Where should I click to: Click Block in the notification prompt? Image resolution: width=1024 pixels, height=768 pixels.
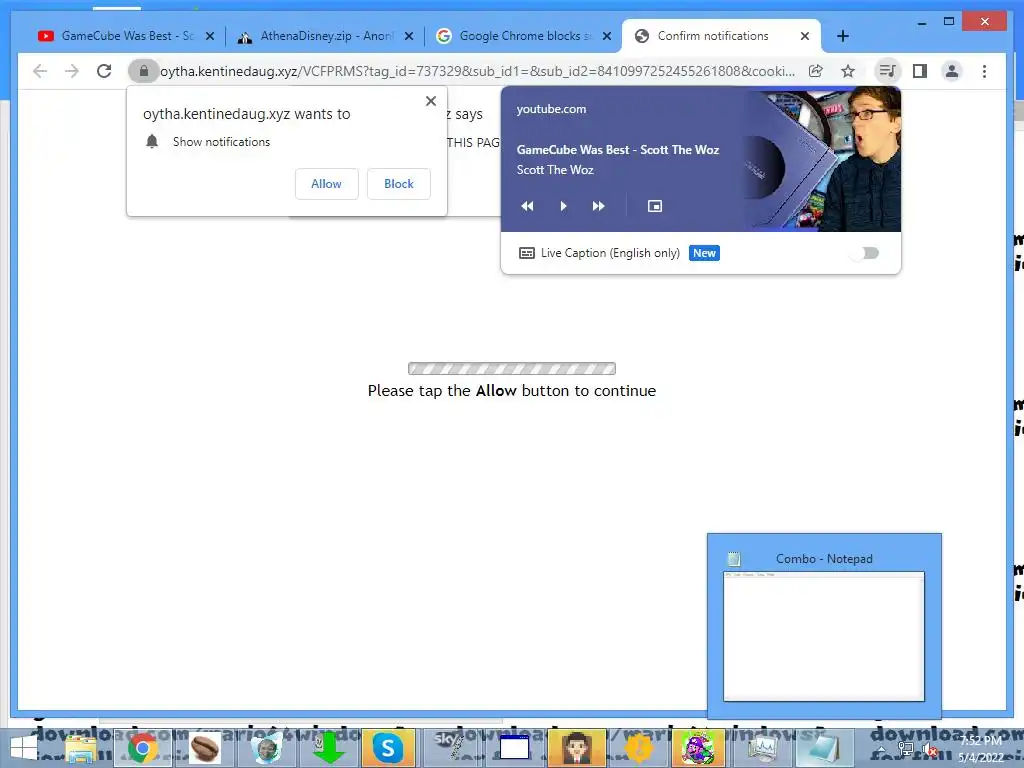coord(398,184)
